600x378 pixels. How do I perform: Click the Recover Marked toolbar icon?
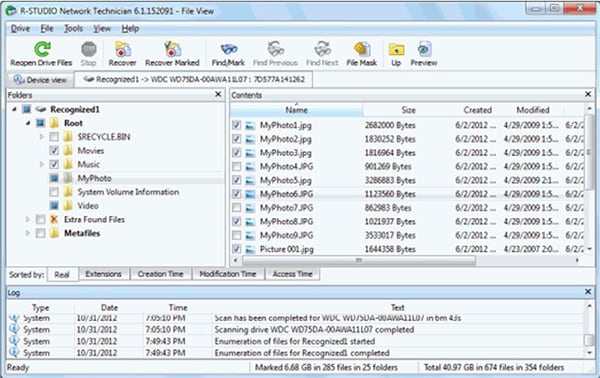pos(172,49)
